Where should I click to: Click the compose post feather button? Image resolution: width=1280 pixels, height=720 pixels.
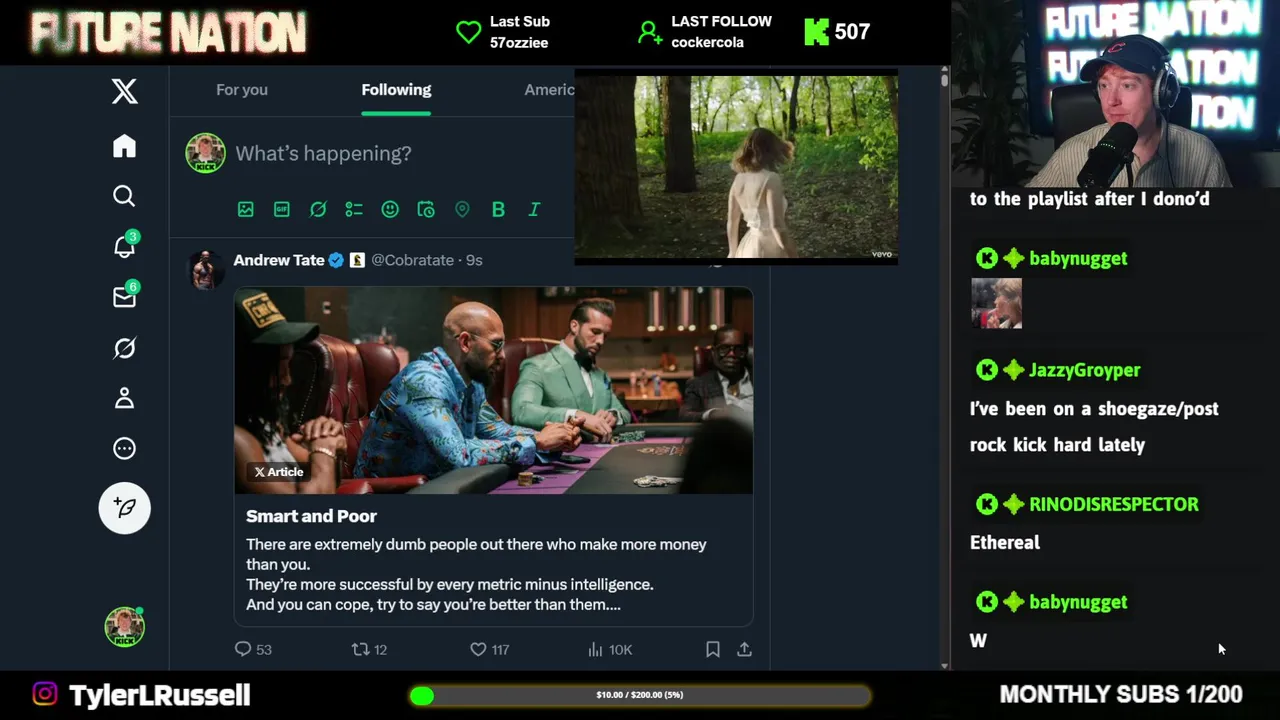[x=125, y=508]
